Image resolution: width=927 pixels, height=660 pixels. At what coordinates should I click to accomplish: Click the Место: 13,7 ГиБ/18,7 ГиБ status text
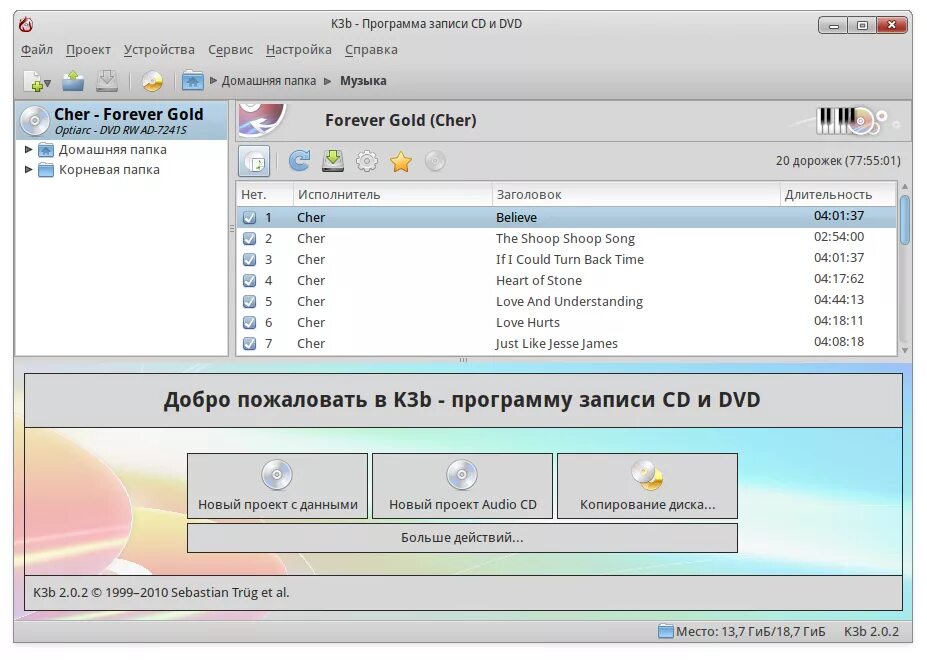pos(750,632)
